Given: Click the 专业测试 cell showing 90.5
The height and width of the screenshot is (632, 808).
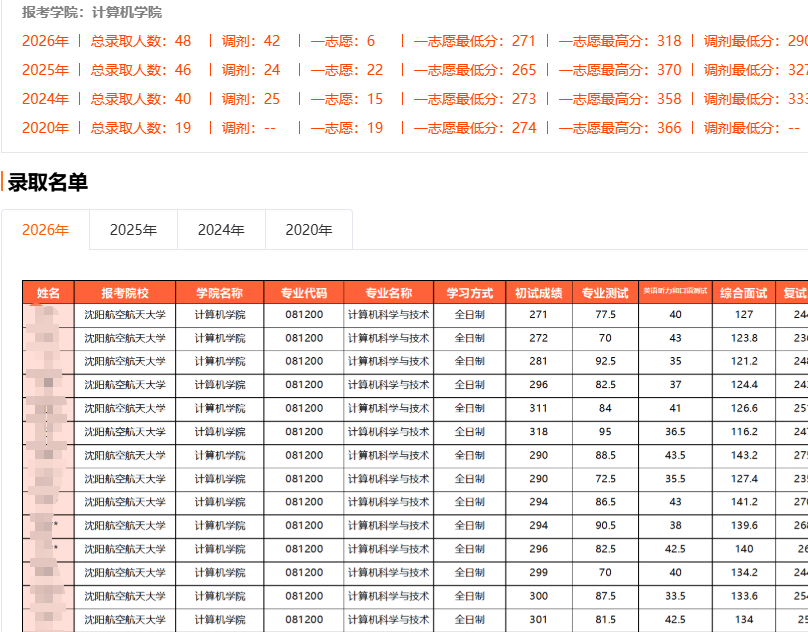Looking at the screenshot, I should click(x=605, y=526).
